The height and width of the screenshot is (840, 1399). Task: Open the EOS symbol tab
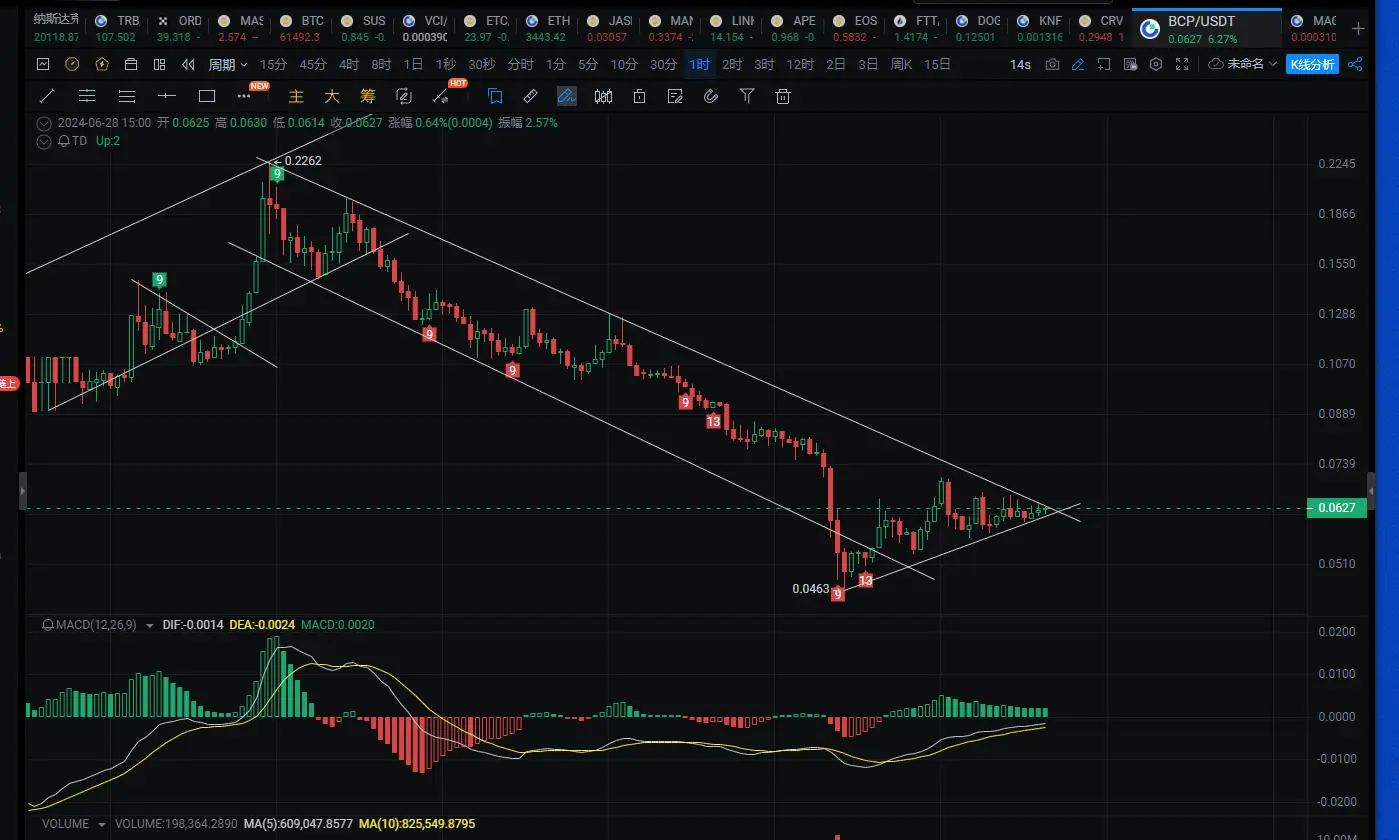(x=855, y=28)
